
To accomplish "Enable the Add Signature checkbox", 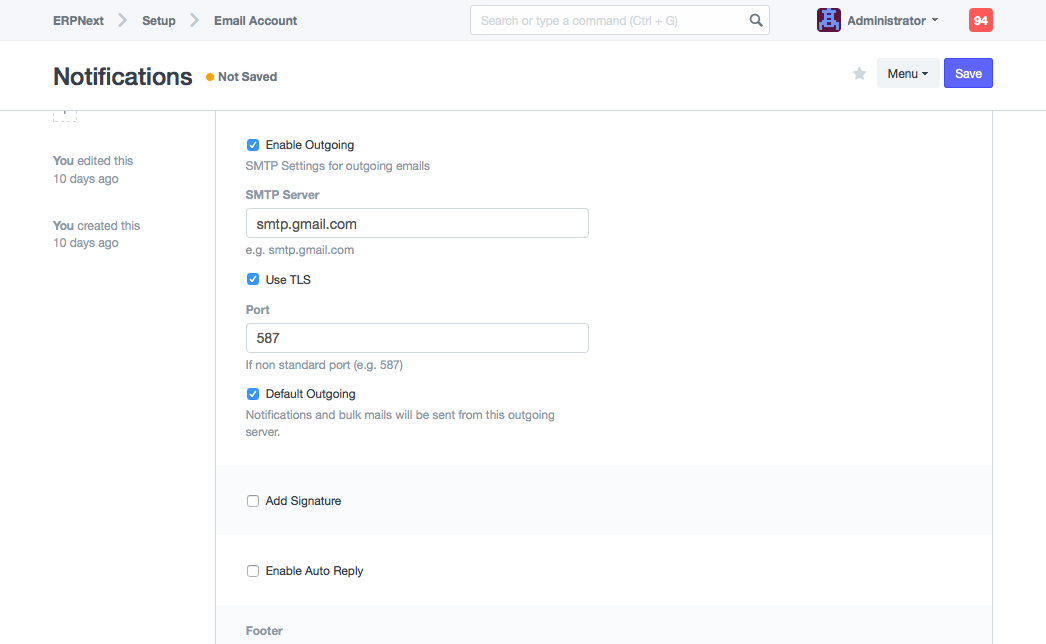I will click(x=253, y=501).
